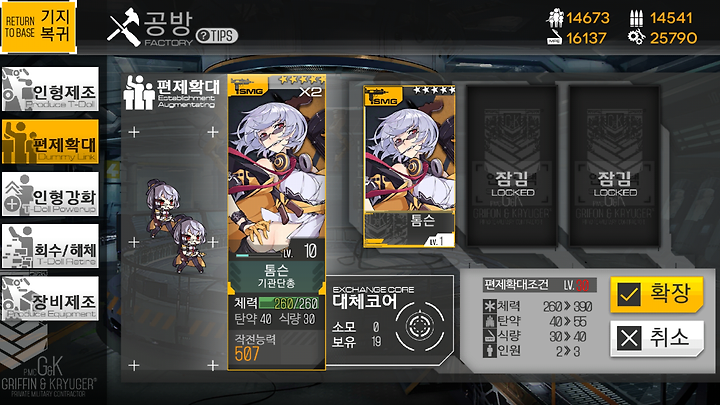Tap the first locked 잠김 slot
Screen dimensions: 720x405
[512, 166]
